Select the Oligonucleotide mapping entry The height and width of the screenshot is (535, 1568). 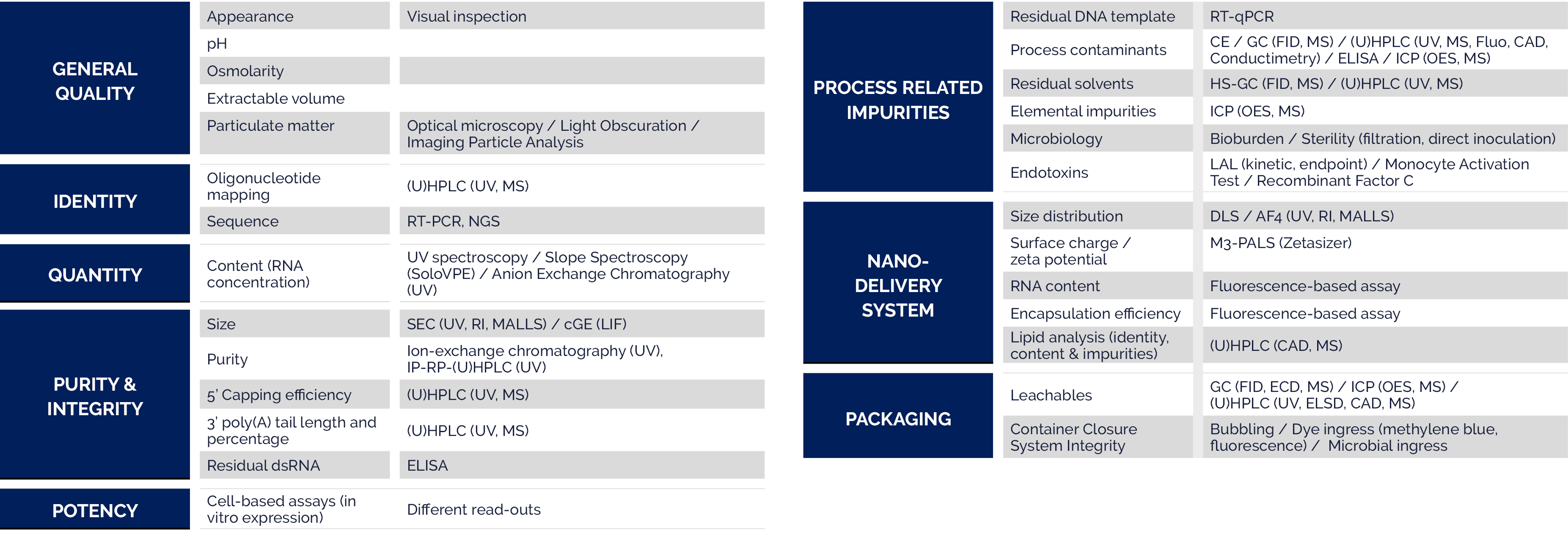pyautogui.click(x=294, y=186)
